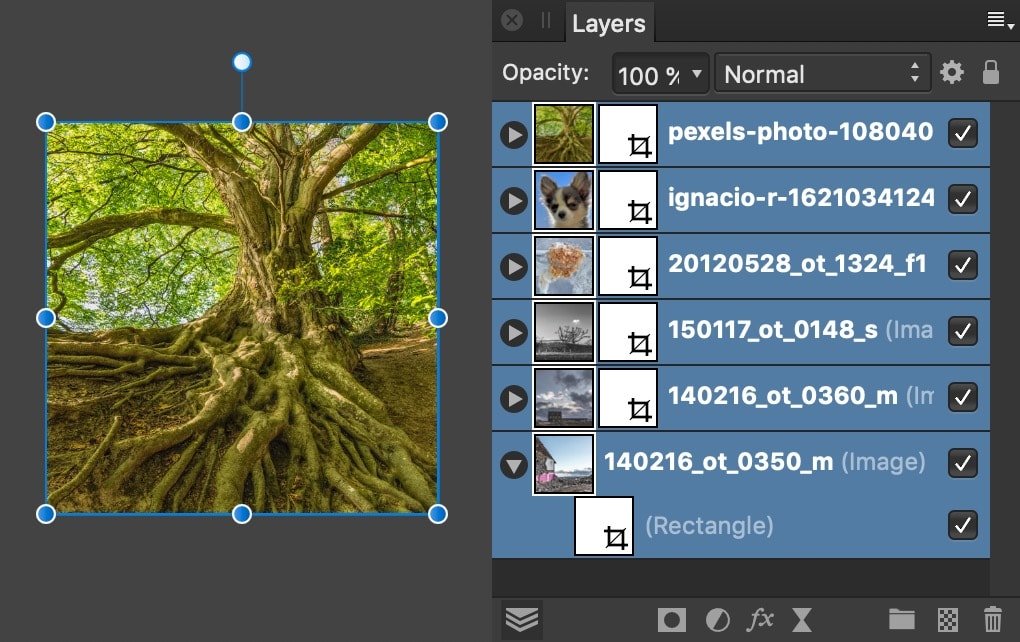Create a new pixel layer
Screen dimensions: 1020x642
(x=948, y=620)
